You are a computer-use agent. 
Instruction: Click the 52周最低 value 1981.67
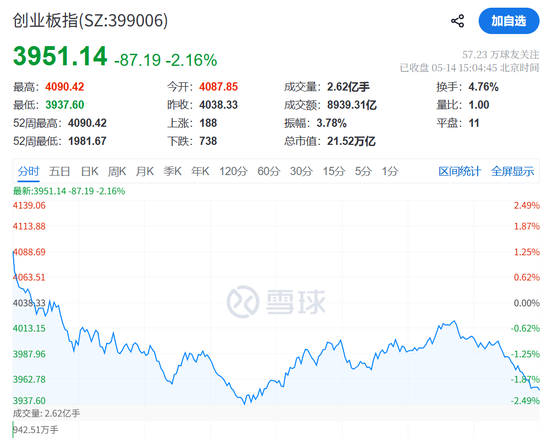87,141
